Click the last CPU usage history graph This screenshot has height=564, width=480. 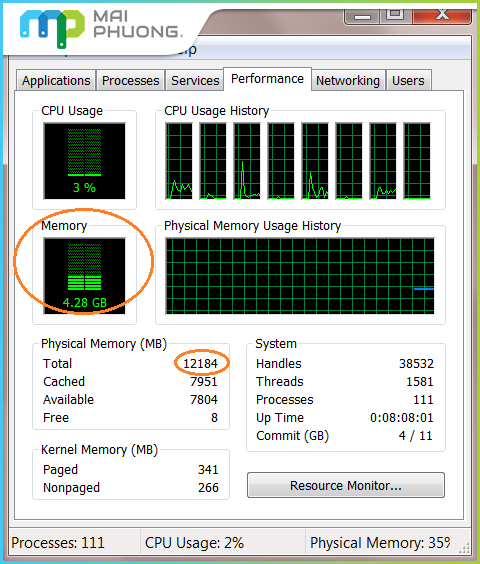coord(417,161)
